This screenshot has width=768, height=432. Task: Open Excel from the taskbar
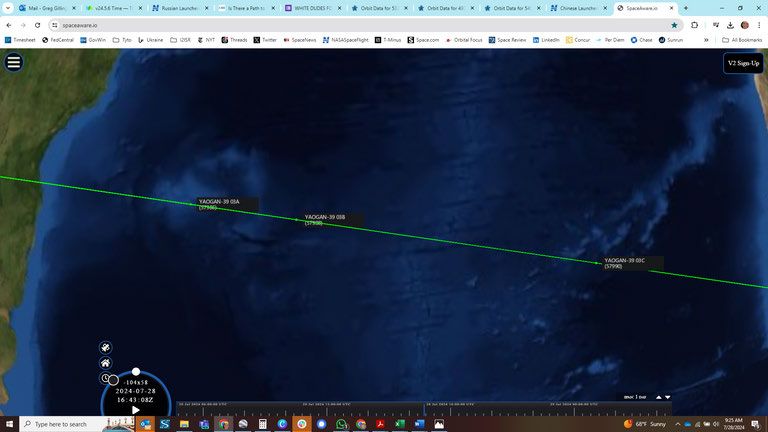[x=400, y=424]
